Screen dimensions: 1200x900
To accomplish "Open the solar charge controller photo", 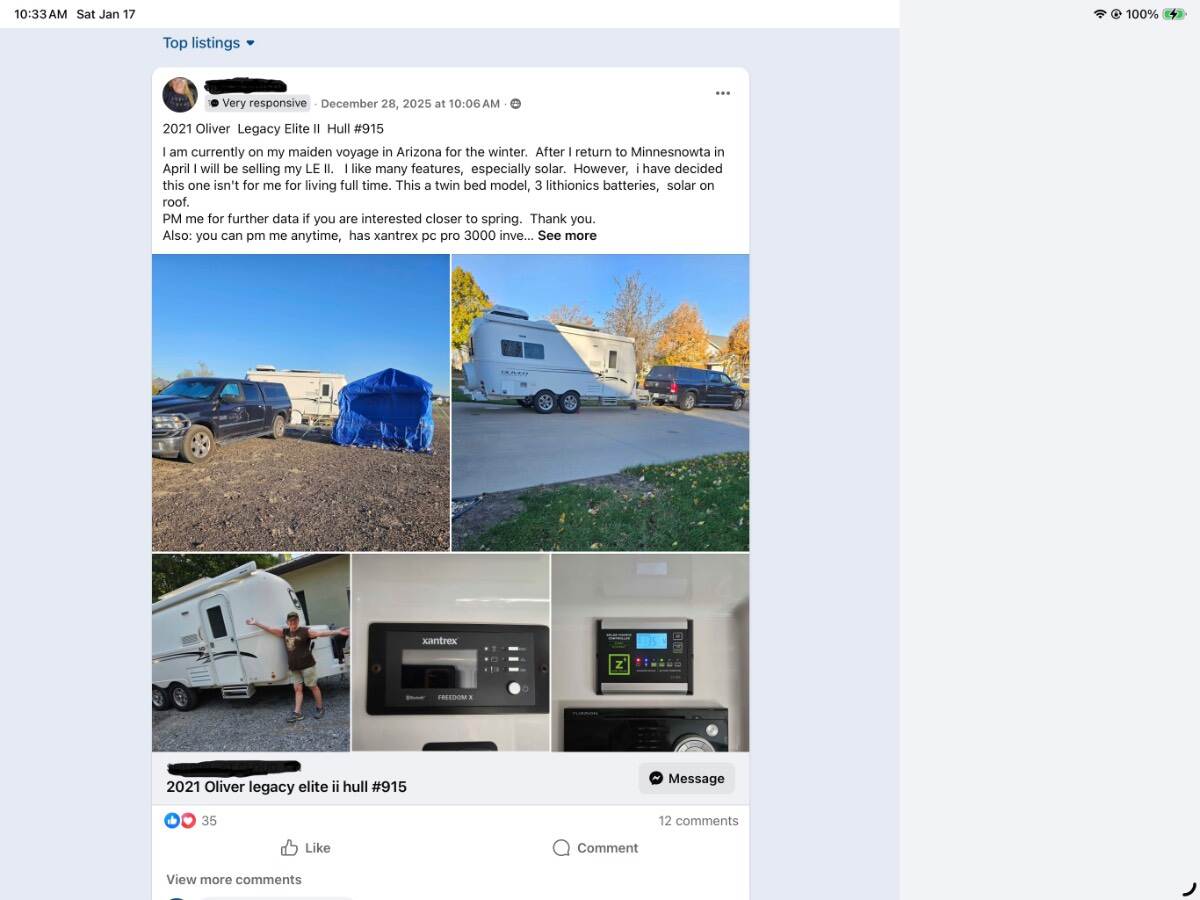I will point(650,652).
